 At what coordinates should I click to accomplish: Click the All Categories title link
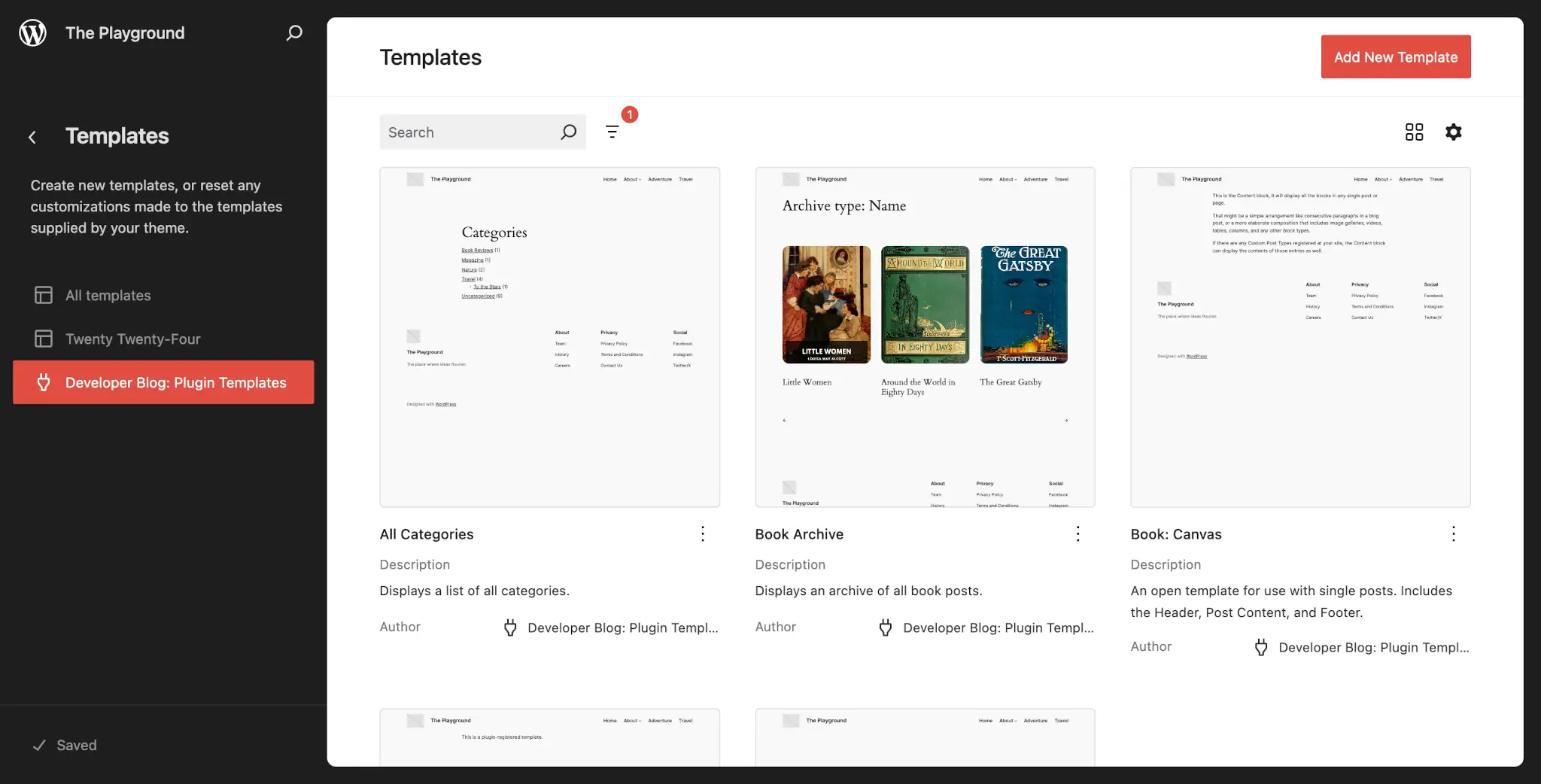click(427, 534)
